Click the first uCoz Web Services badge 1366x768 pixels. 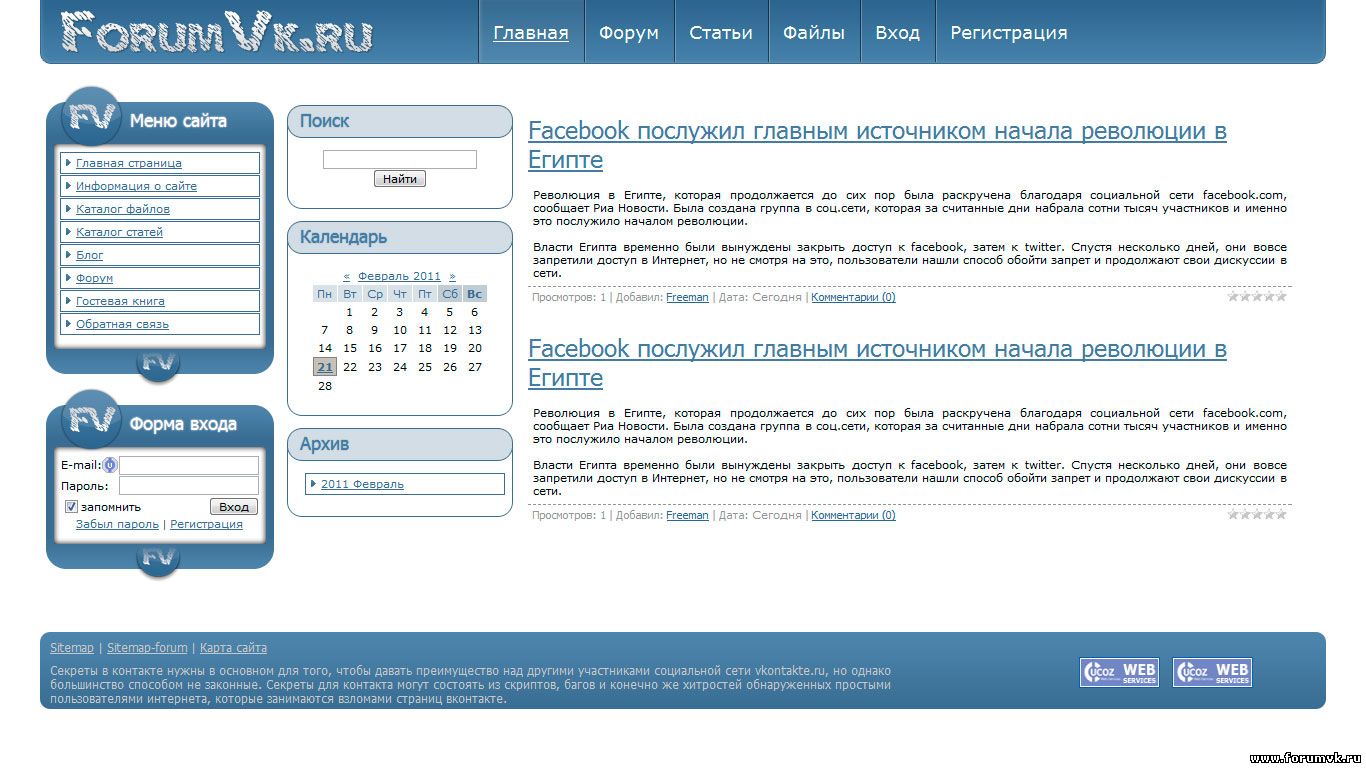pos(1119,672)
